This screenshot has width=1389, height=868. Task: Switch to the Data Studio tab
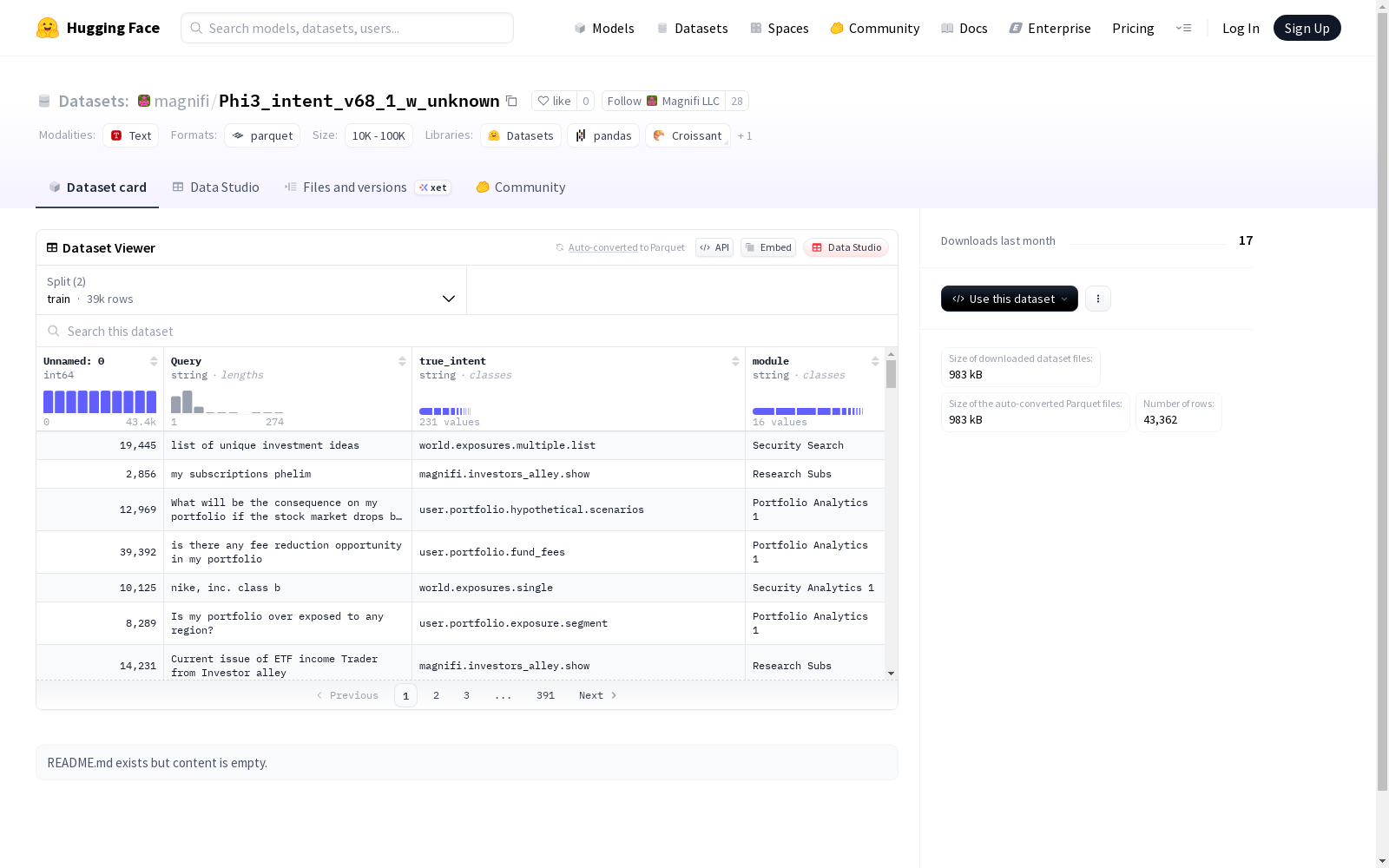click(x=216, y=187)
